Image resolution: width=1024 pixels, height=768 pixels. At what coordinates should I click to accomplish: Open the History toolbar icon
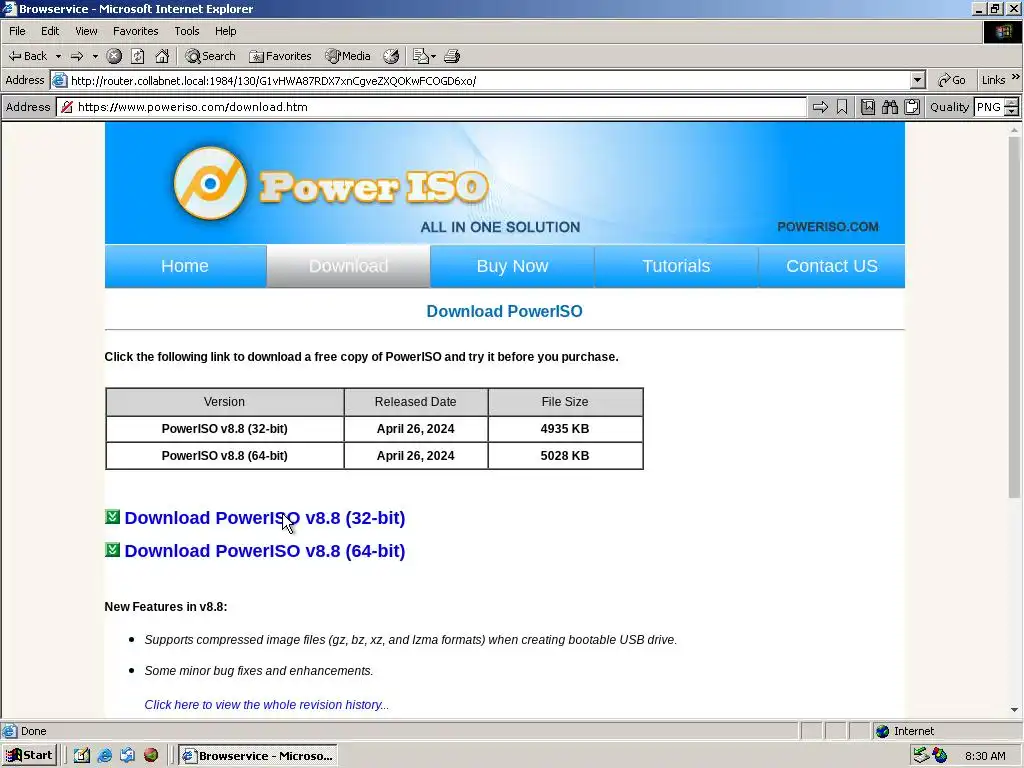(391, 56)
